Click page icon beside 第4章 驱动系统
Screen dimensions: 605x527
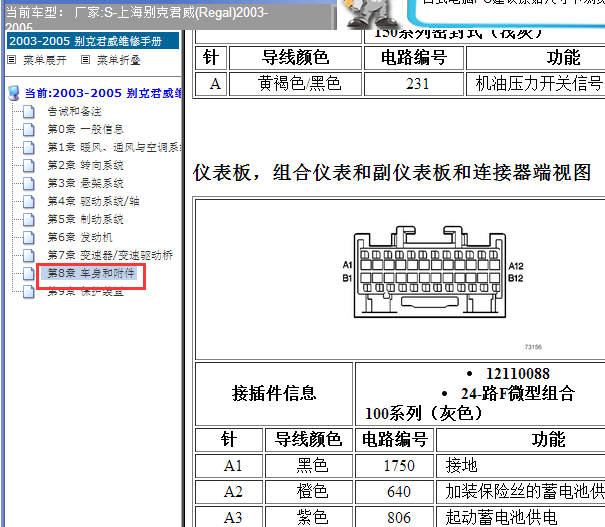(28, 201)
